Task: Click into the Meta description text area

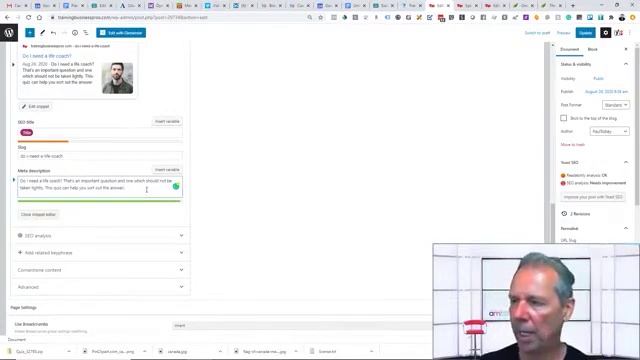Action: (x=100, y=187)
